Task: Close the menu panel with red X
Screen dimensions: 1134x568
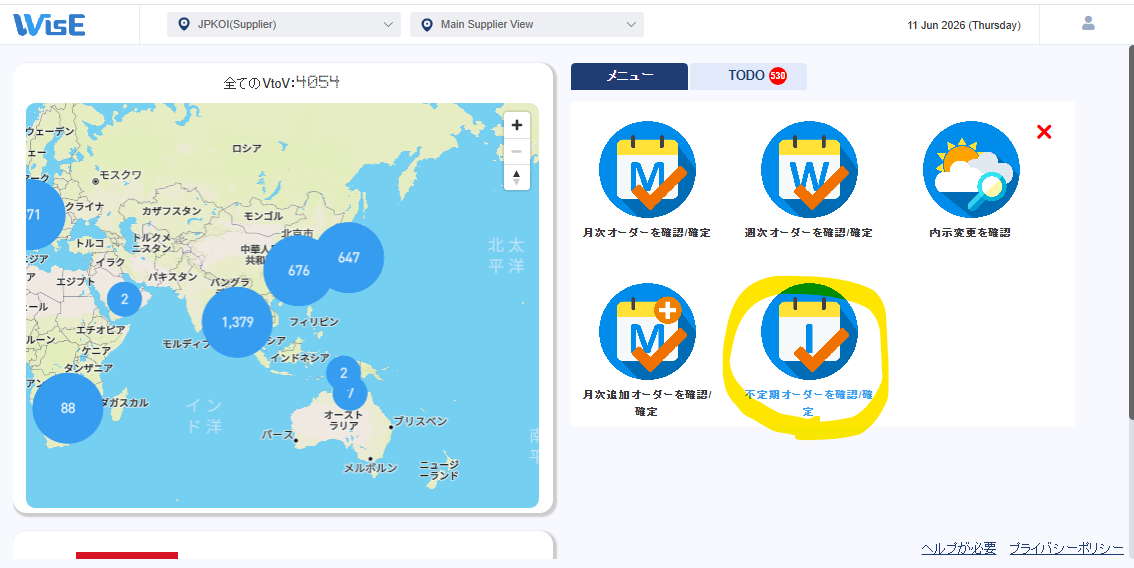Action: point(1044,132)
